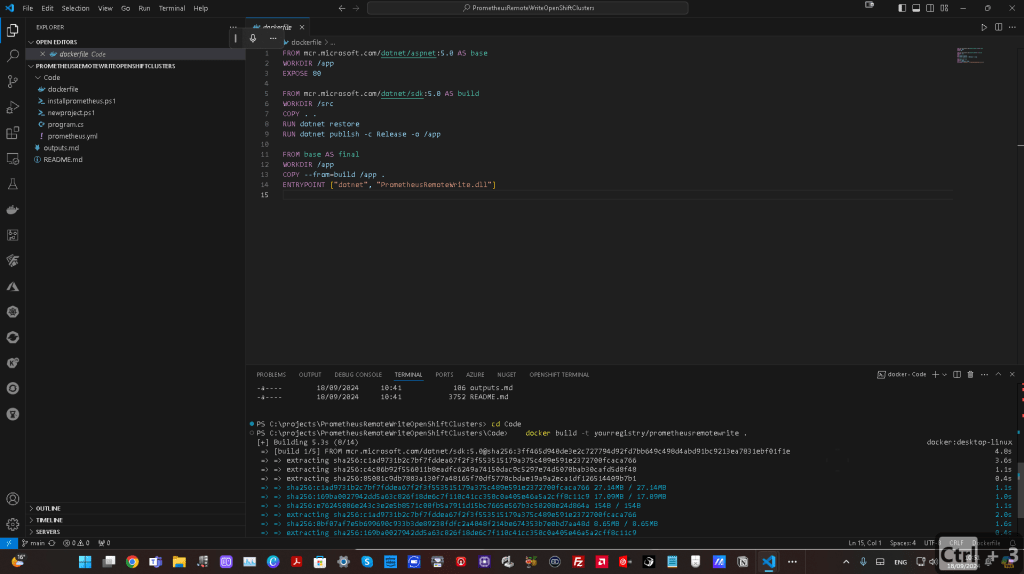Open the Terminal menu
Image resolution: width=1024 pixels, height=574 pixels.
(172, 8)
